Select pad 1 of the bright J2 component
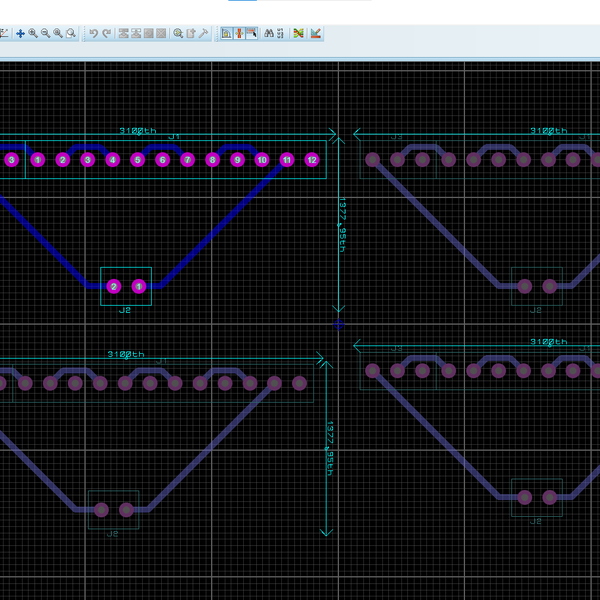 (x=139, y=287)
